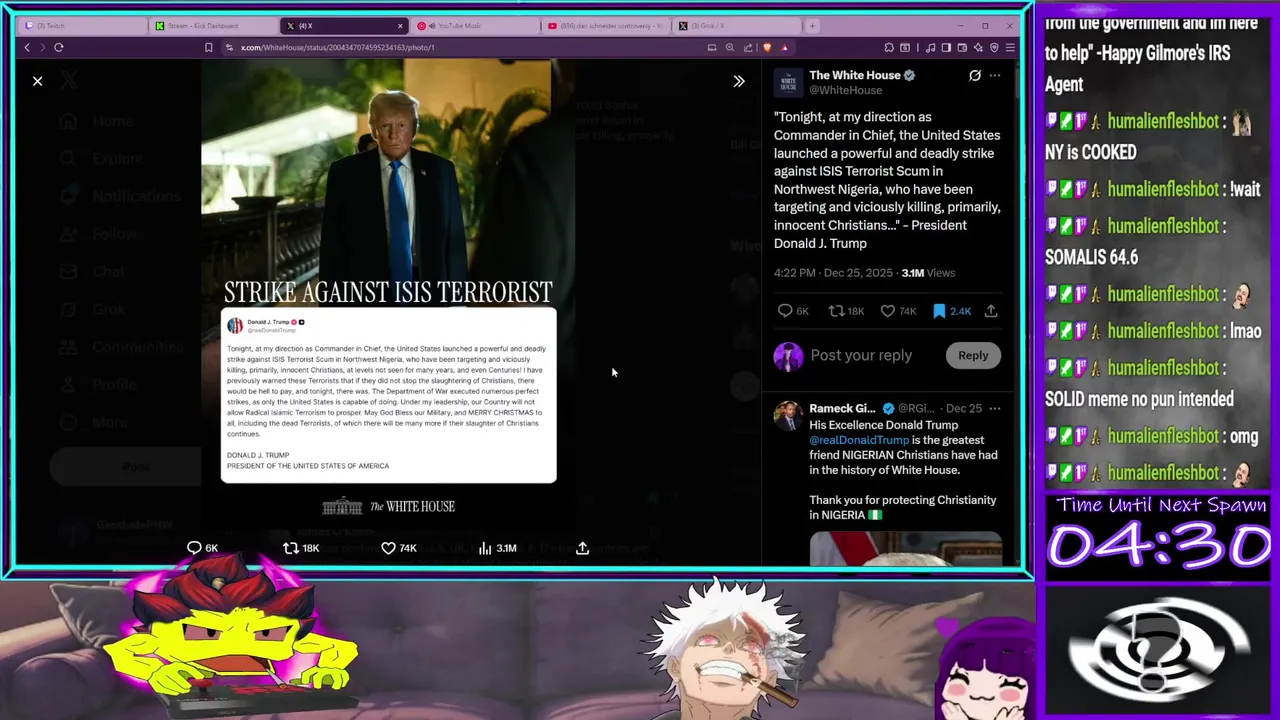Open more options on Rameck's reply
The image size is (1280, 720).
point(995,408)
